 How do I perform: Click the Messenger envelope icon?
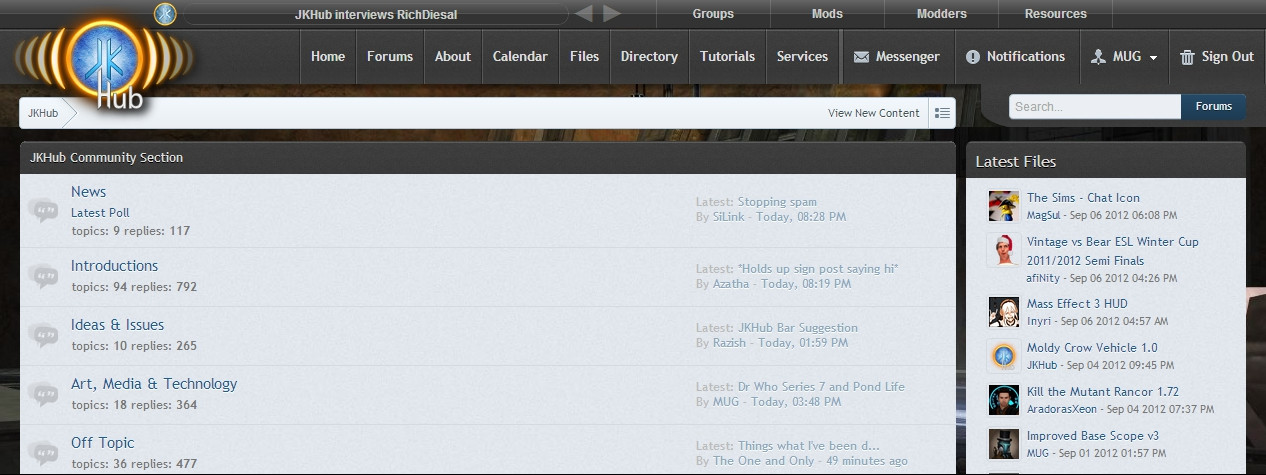point(861,58)
